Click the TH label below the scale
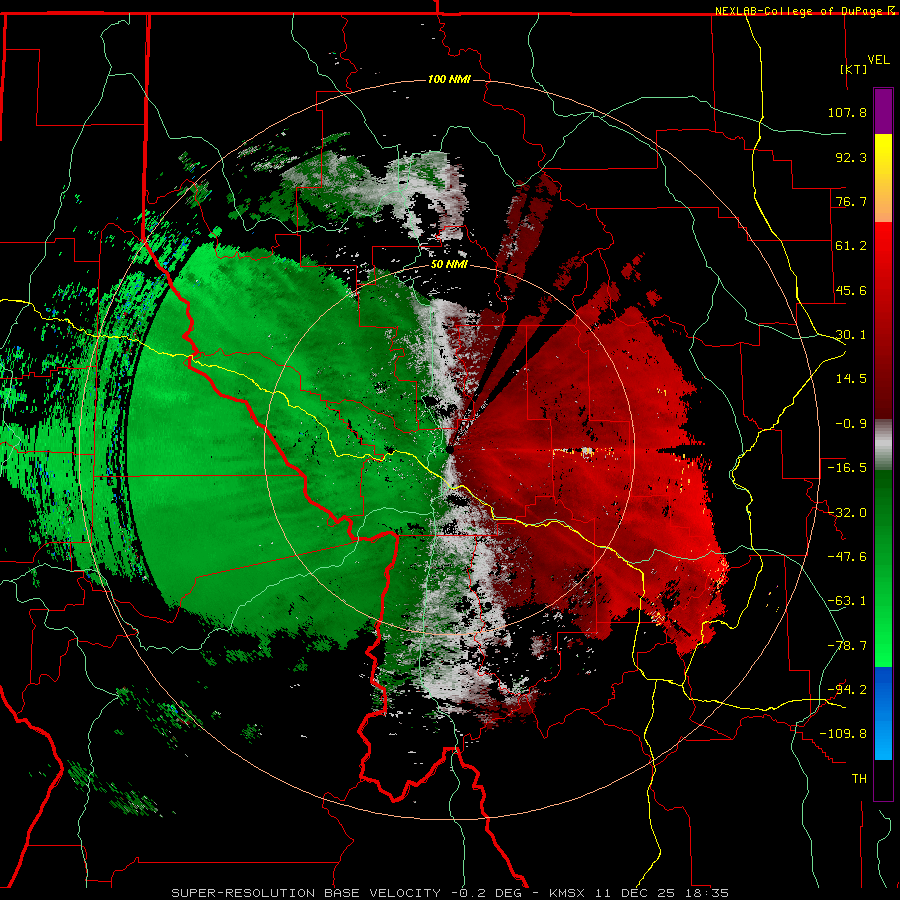Image resolution: width=900 pixels, height=900 pixels. click(x=859, y=778)
